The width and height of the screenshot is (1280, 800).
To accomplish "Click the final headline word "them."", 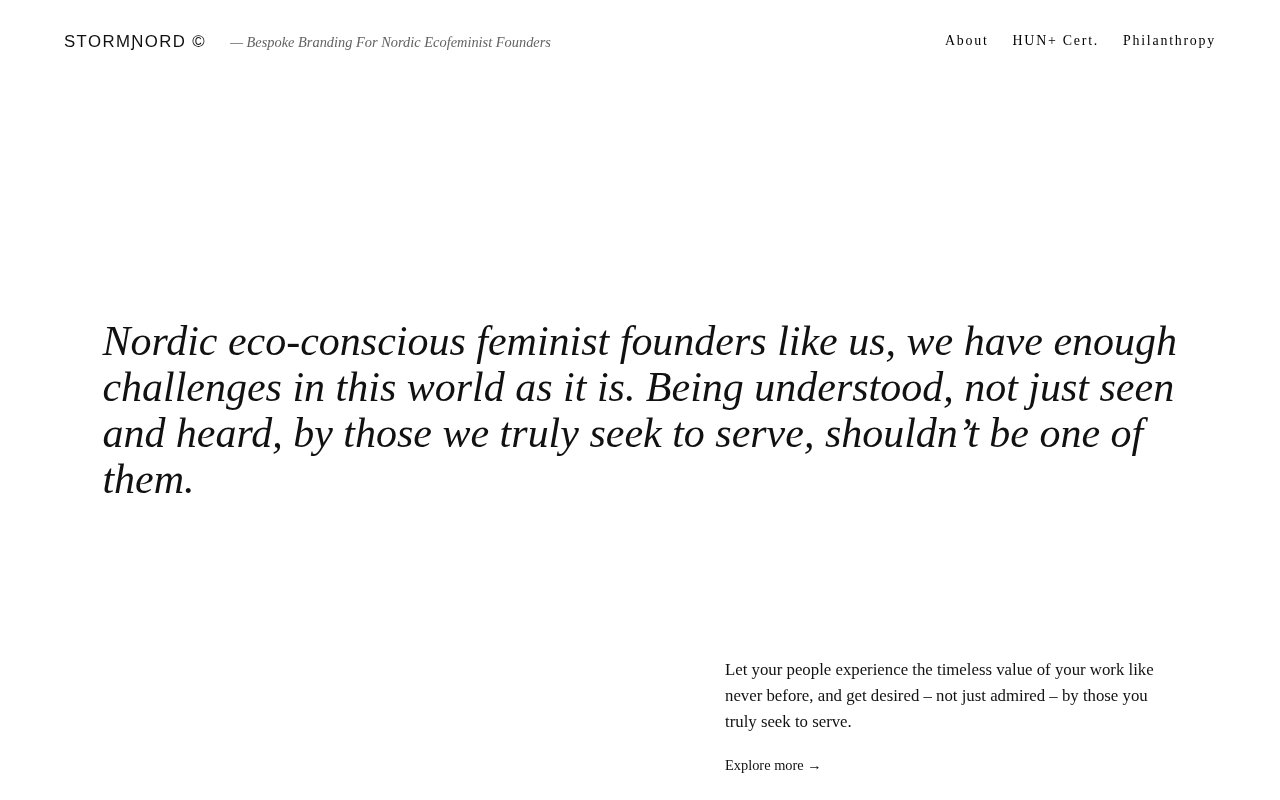I will 148,480.
